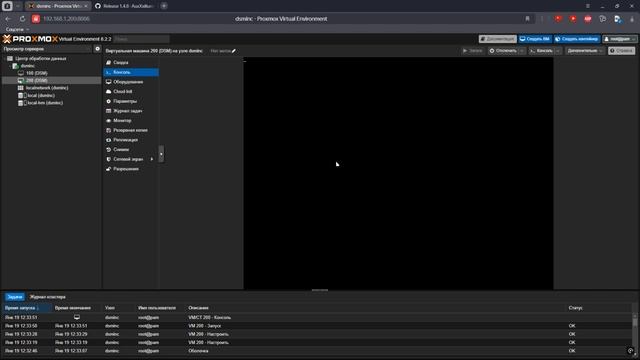The height and width of the screenshot is (360, 640).
Task: Open the Cloud-Init section
Action: 131,91
